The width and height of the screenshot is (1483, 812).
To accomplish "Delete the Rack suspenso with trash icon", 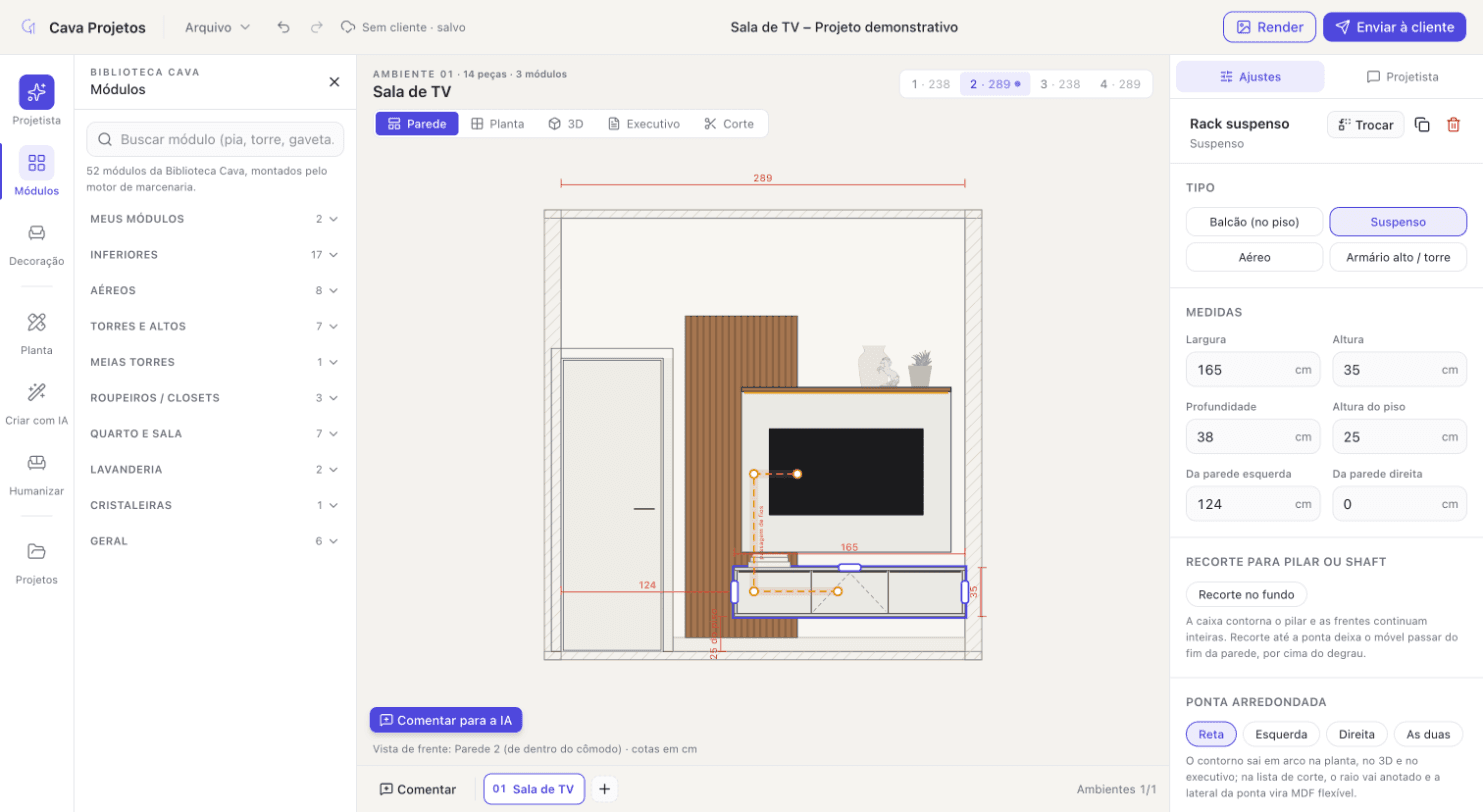I will coord(1453,125).
